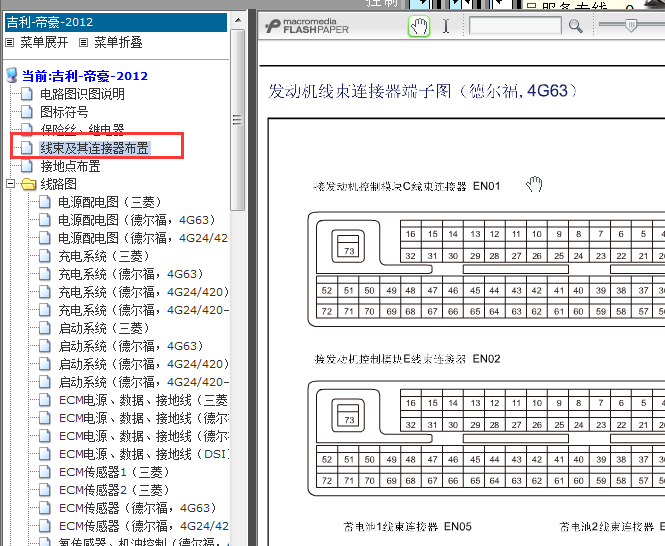The image size is (665, 546).
Task: Open 接地点布置 document
Action: tap(70, 166)
